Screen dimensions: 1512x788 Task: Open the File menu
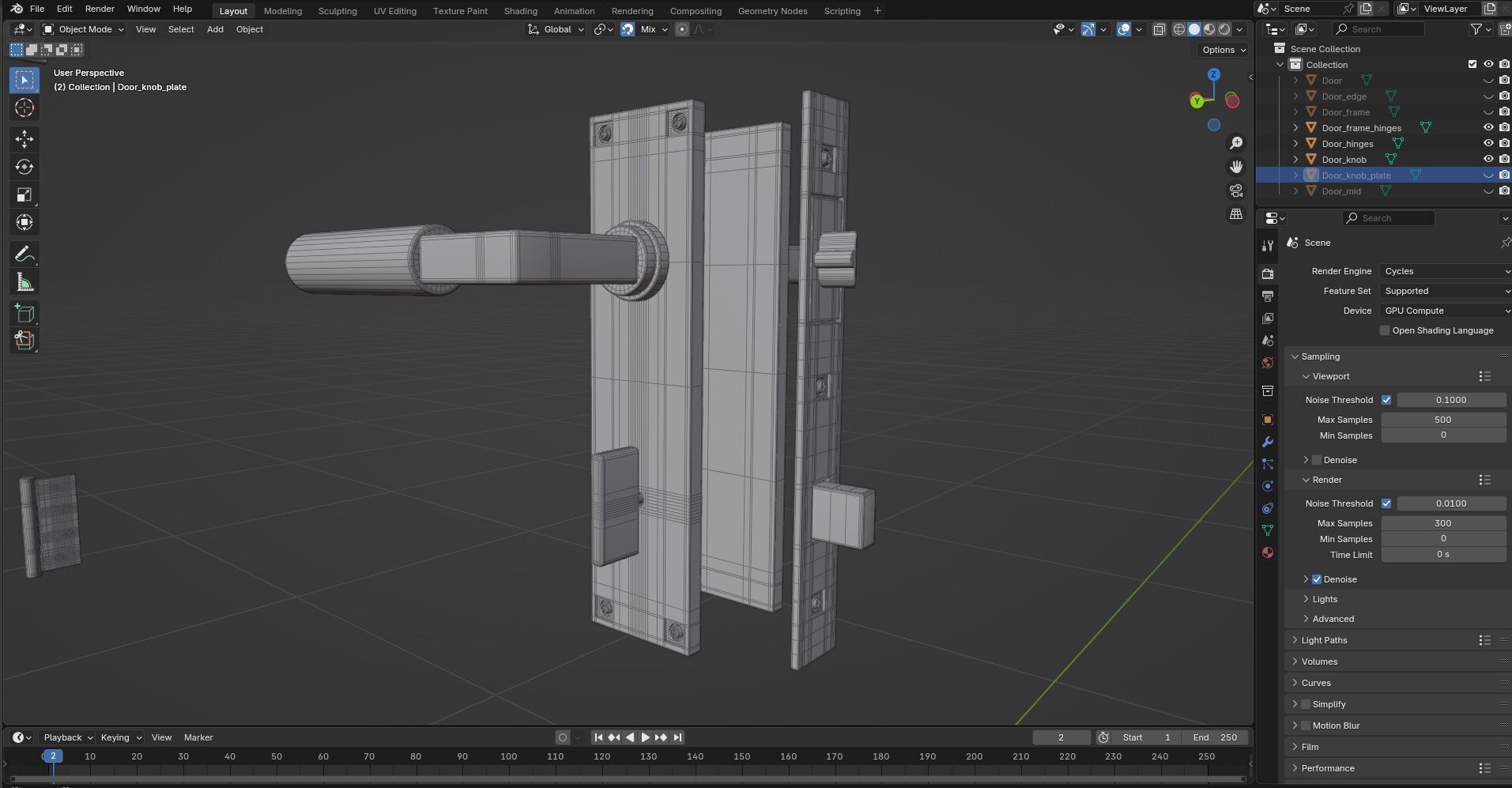[36, 9]
